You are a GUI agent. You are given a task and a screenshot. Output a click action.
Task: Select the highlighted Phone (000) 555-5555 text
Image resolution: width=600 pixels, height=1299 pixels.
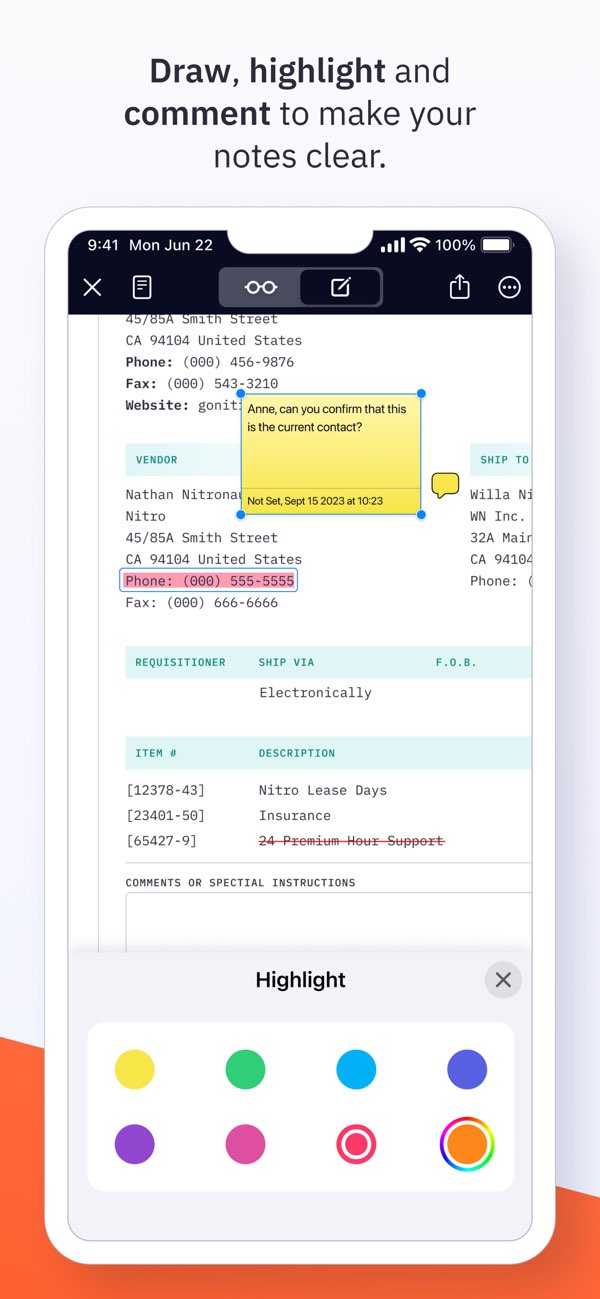click(209, 581)
